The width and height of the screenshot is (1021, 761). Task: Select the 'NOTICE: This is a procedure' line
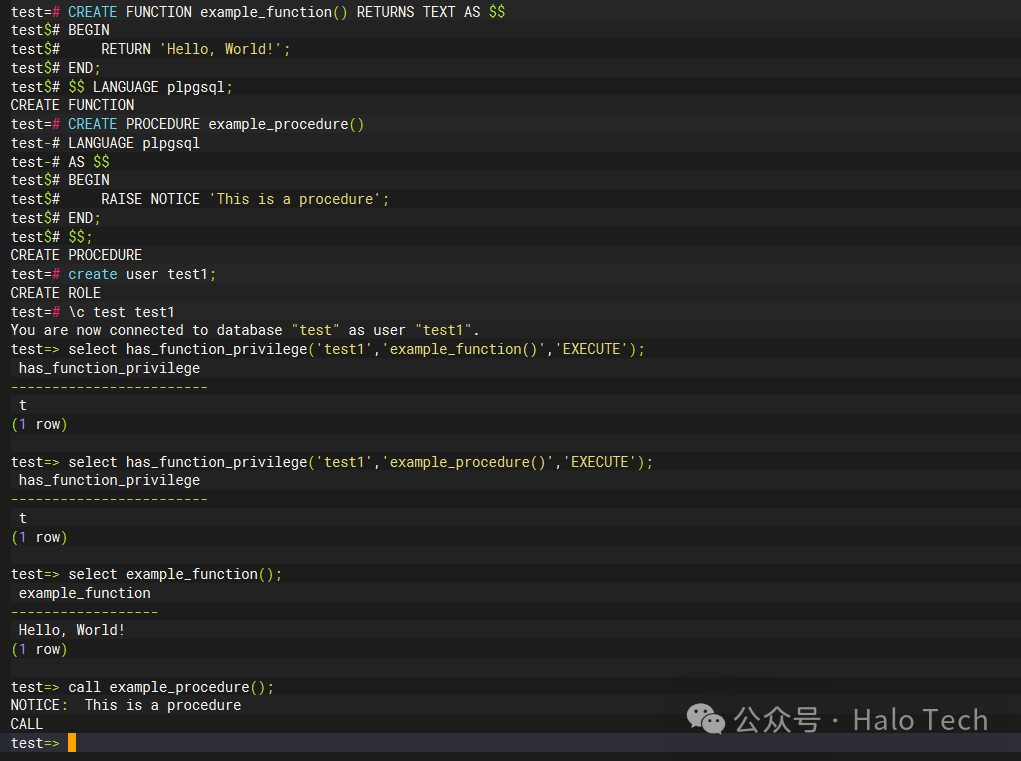coord(126,705)
